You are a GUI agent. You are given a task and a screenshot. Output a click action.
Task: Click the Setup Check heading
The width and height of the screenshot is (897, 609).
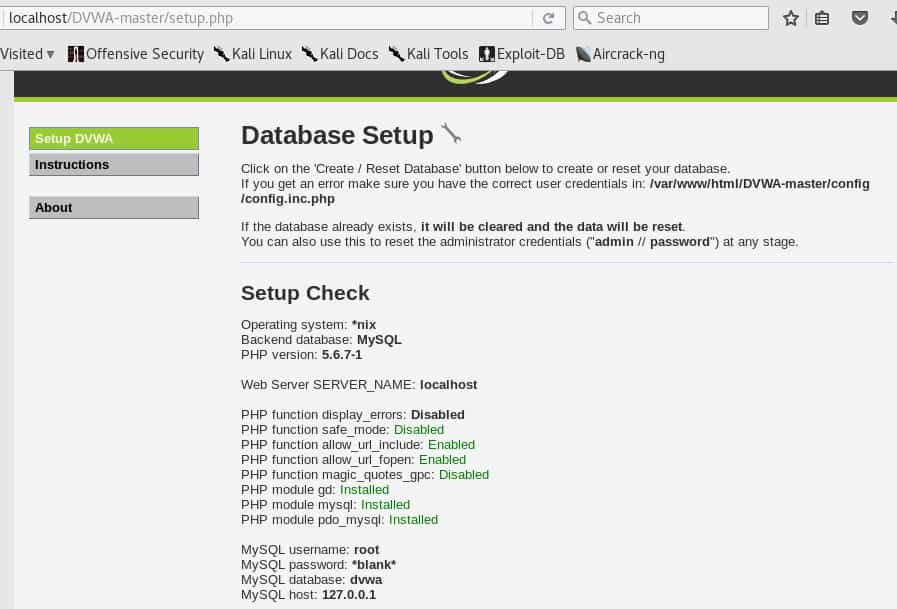[x=305, y=293]
